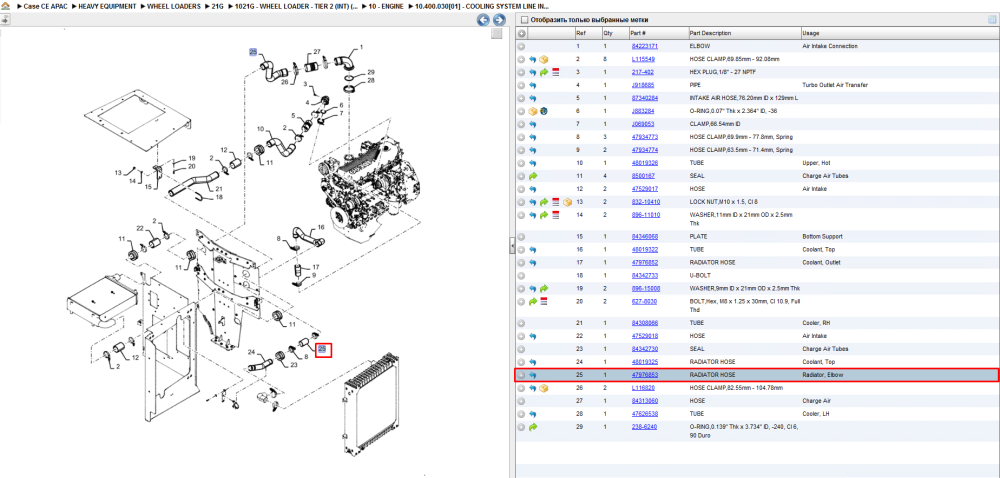Screen dimensions: 1000x478
Task: Click red list icon on BOLT ref 20 row
Action: click(544, 301)
